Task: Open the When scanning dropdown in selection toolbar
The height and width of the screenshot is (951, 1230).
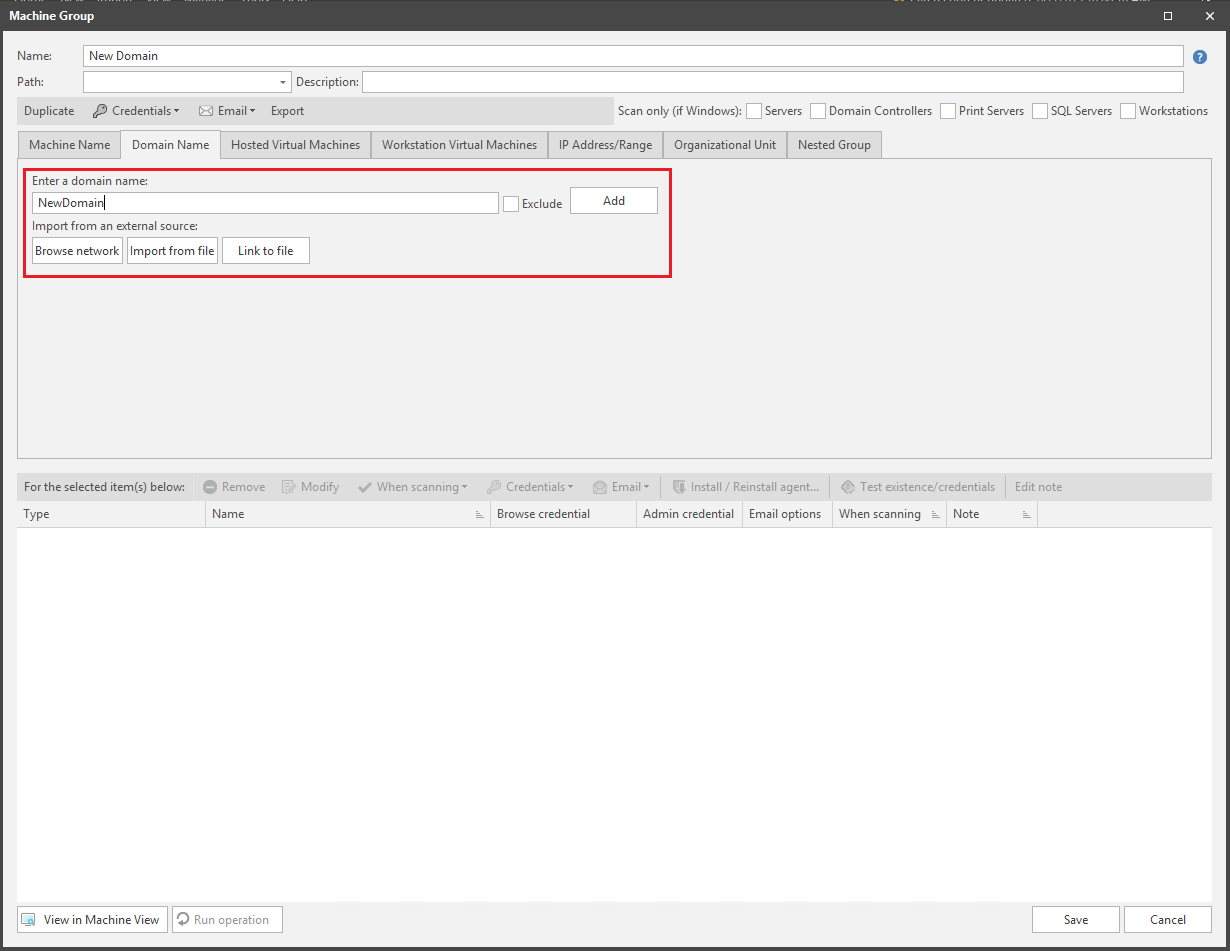Action: click(x=412, y=487)
